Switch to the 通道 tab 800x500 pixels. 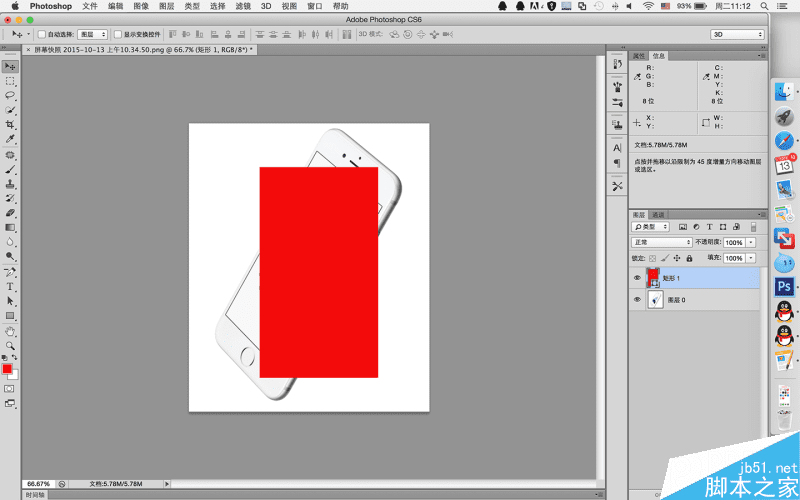click(658, 215)
